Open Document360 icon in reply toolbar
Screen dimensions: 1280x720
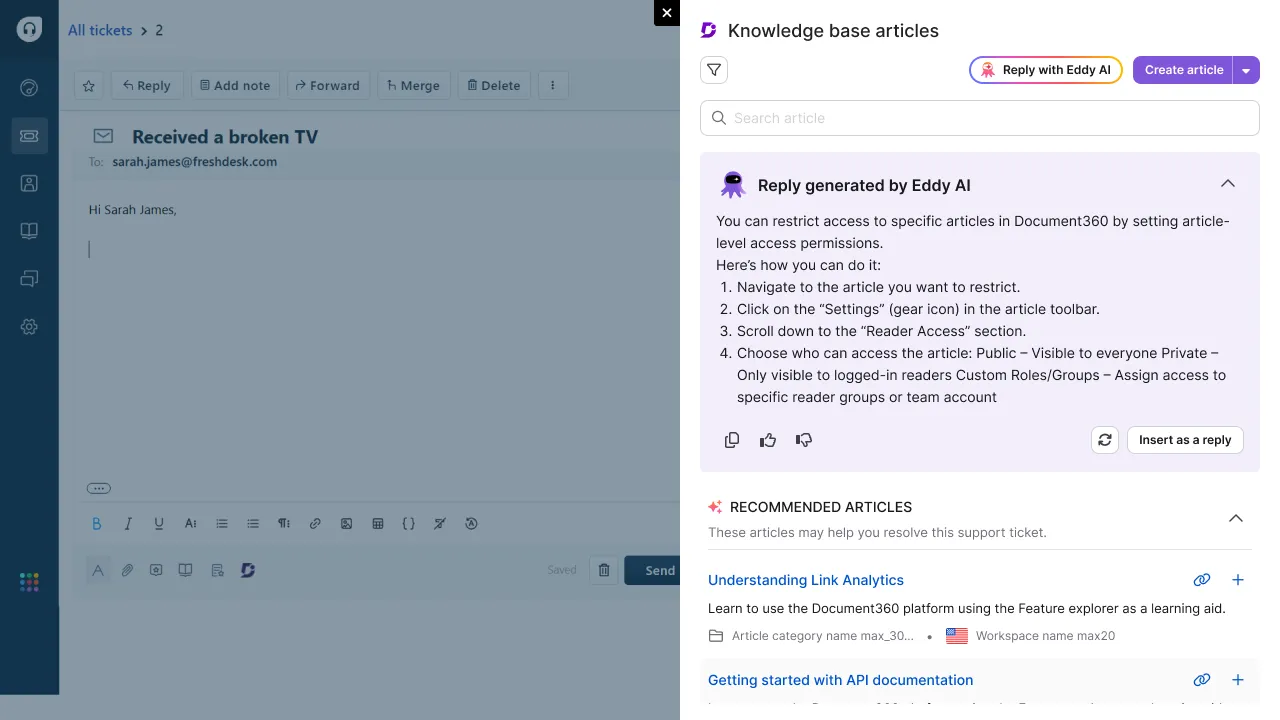248,570
